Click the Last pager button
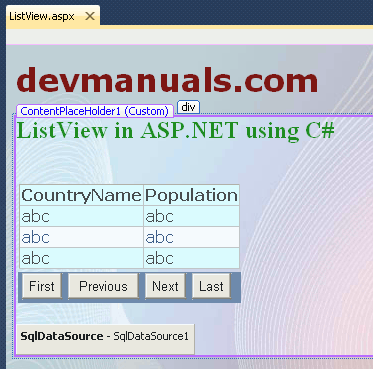This screenshot has height=369, width=373. [x=211, y=286]
